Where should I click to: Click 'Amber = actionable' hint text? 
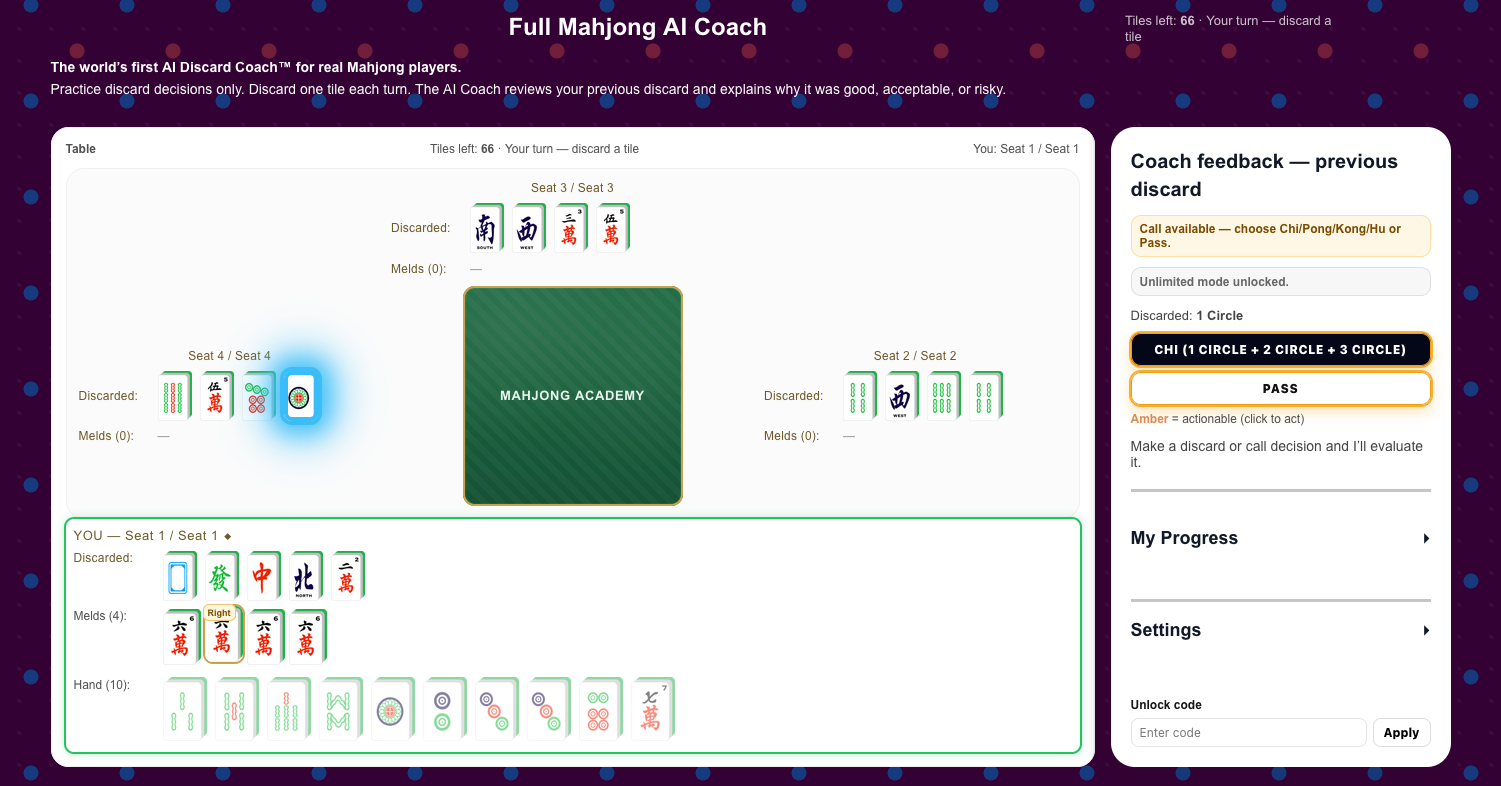[x=1217, y=419]
